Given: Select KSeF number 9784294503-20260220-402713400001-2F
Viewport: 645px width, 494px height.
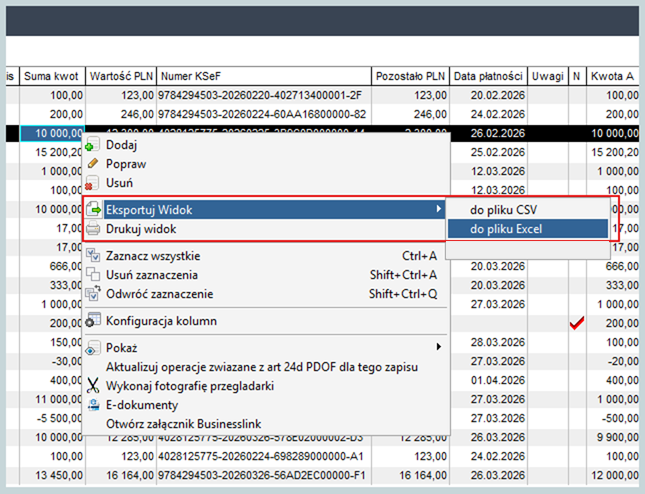Looking at the screenshot, I should [260, 95].
